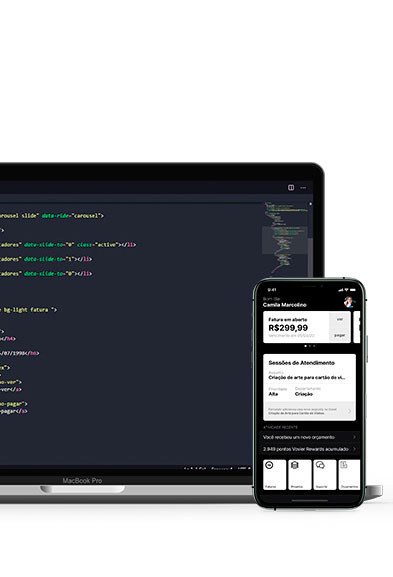Click "Criação de arte para cartão de vi..." subject
Viewport: 393px width, 577px height.
point(307,378)
